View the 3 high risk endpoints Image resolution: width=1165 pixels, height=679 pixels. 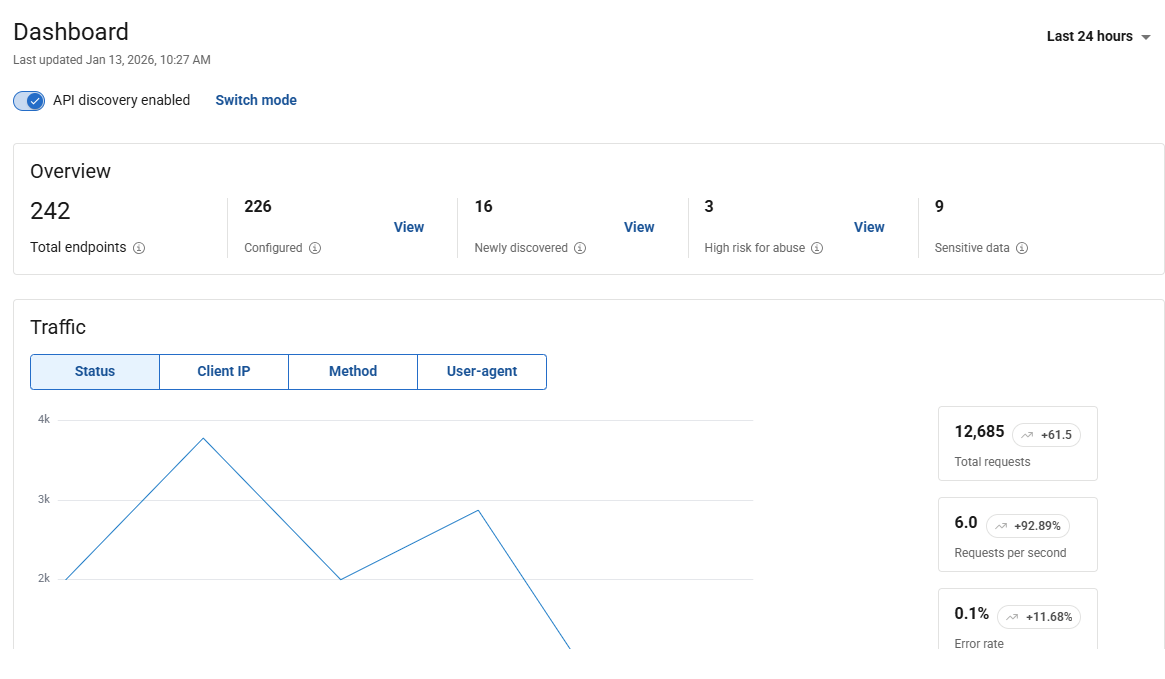pos(869,227)
